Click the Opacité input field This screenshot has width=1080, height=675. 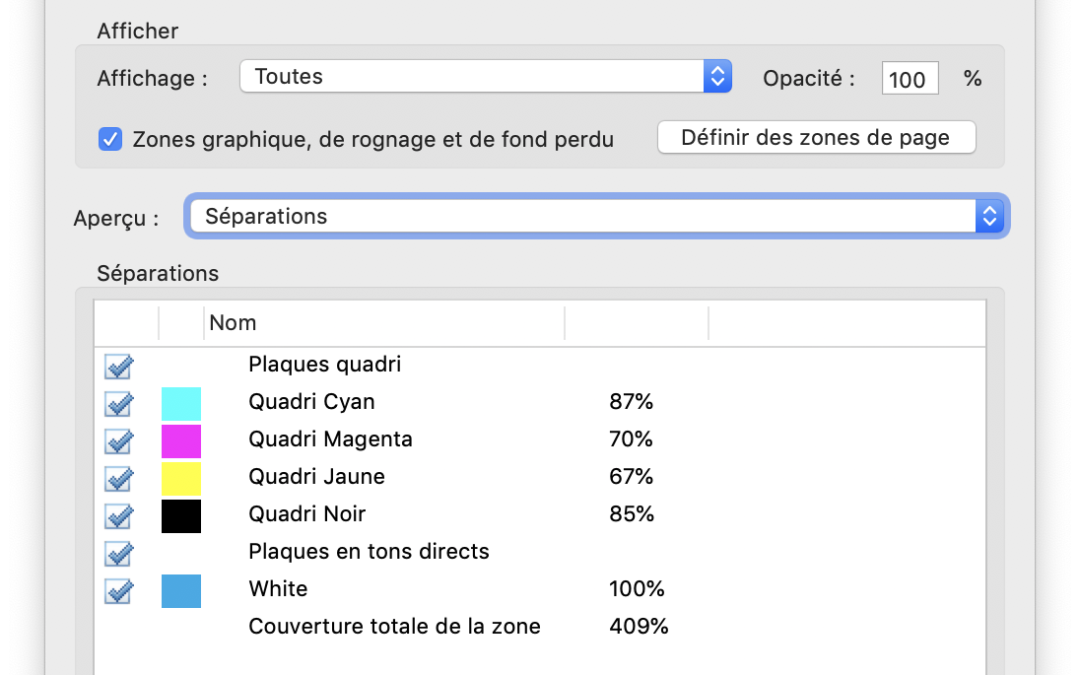tap(909, 79)
